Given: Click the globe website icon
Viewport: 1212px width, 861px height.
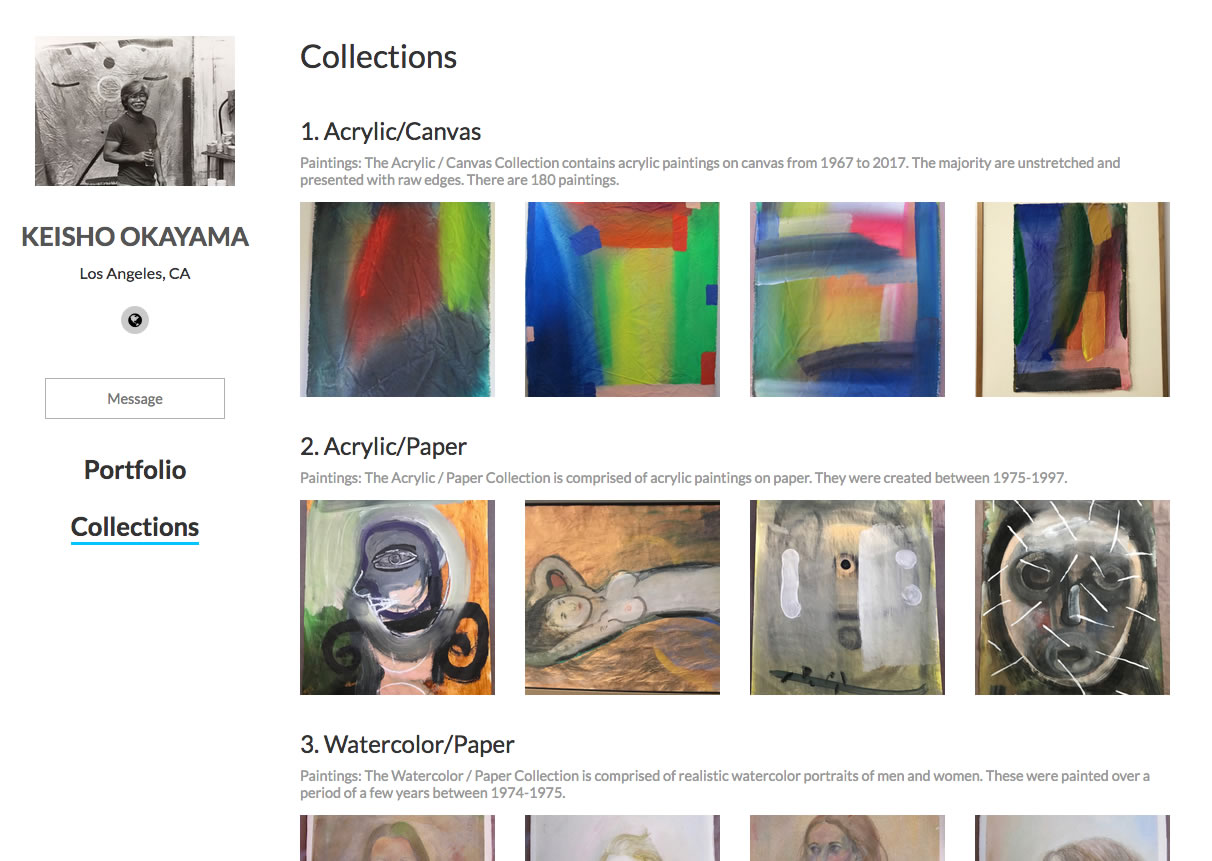Looking at the screenshot, I should [135, 320].
